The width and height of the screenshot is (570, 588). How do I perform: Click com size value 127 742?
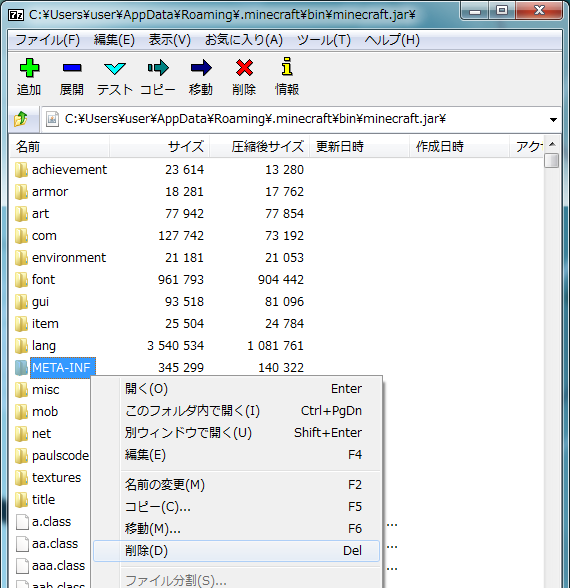click(x=181, y=236)
